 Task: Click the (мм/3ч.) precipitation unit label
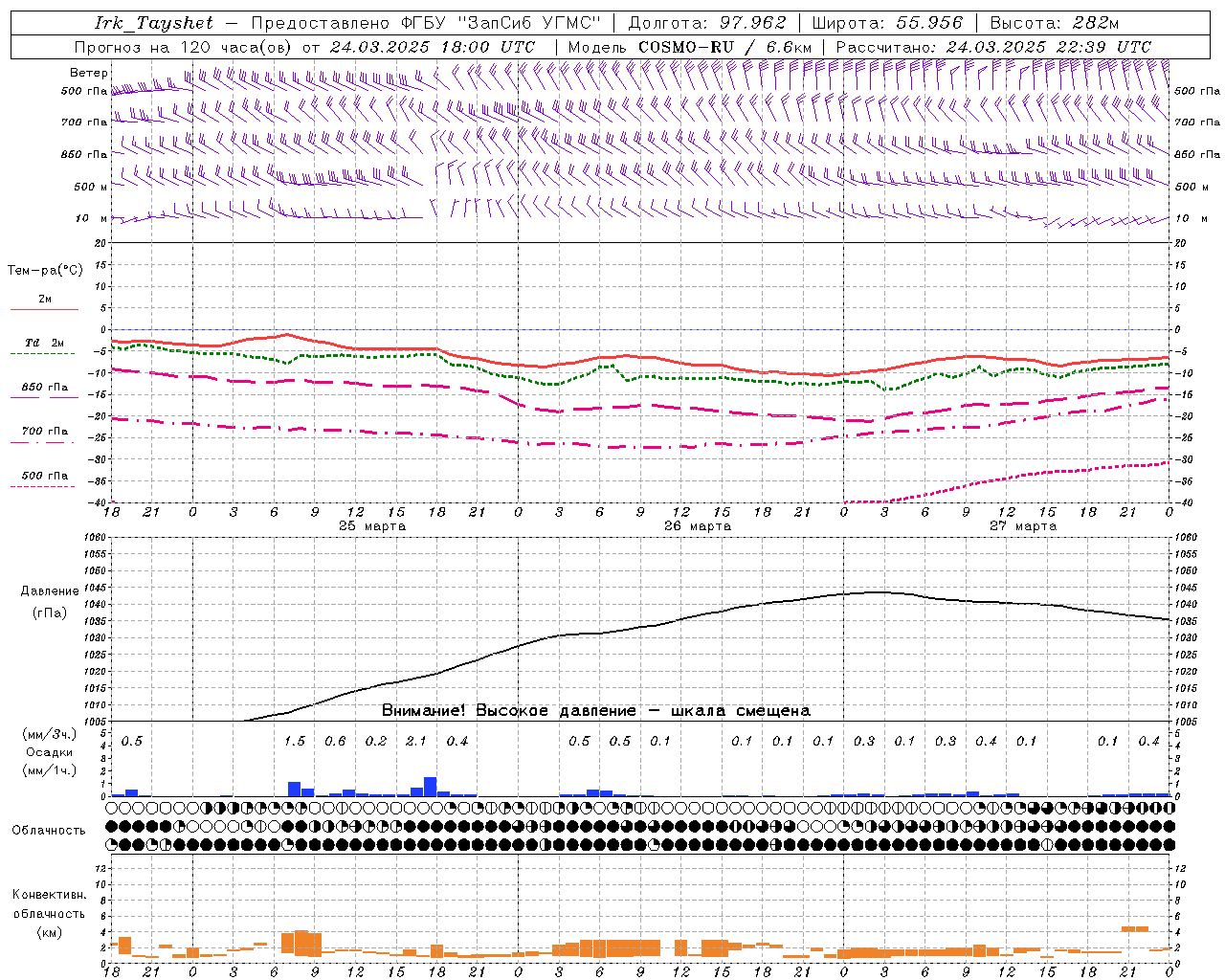[x=50, y=735]
